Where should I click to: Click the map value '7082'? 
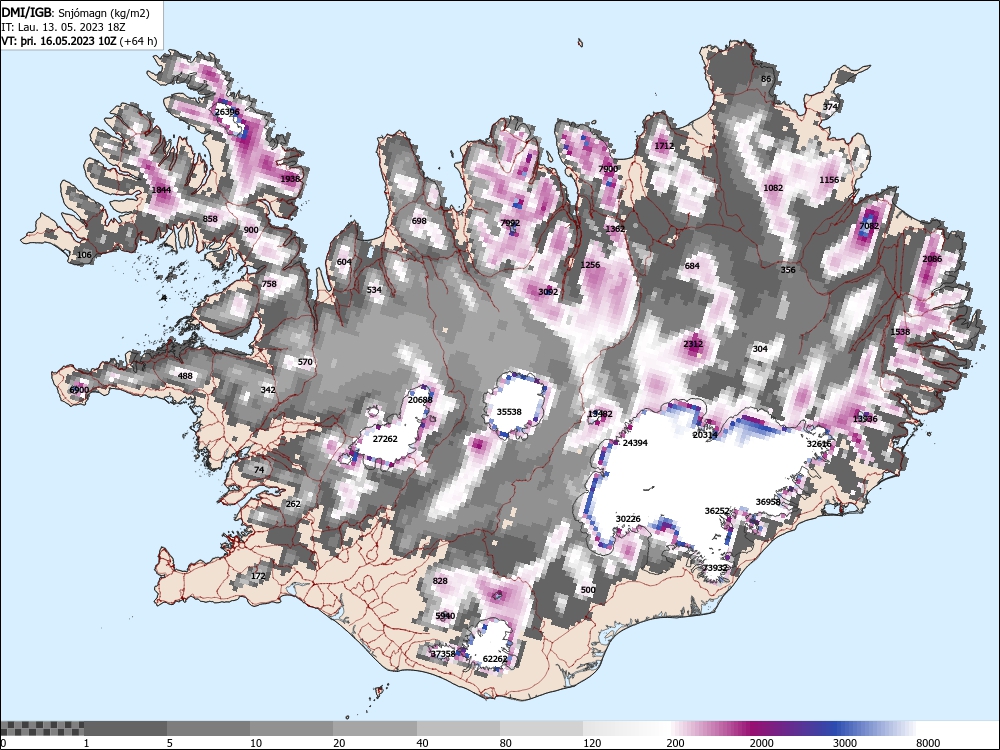click(x=869, y=226)
